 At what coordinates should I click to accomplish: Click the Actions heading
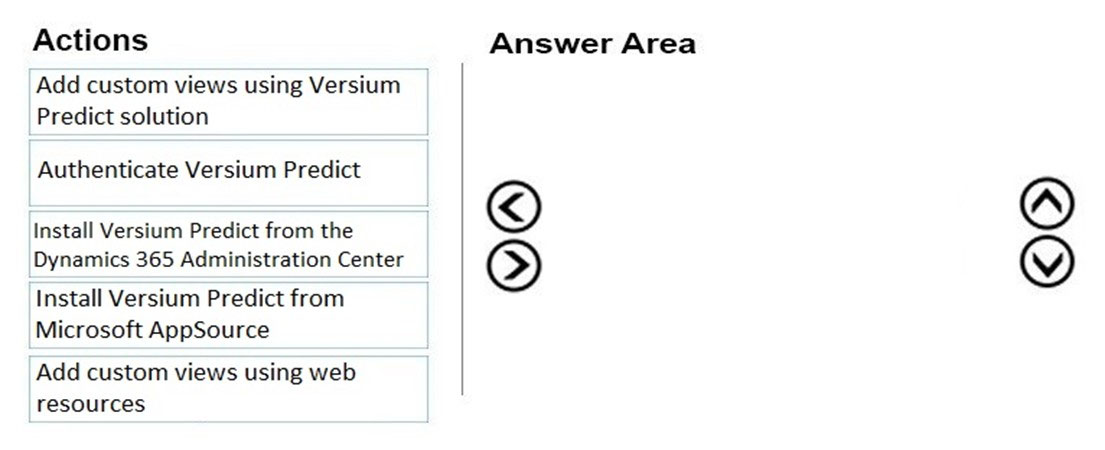pos(90,40)
